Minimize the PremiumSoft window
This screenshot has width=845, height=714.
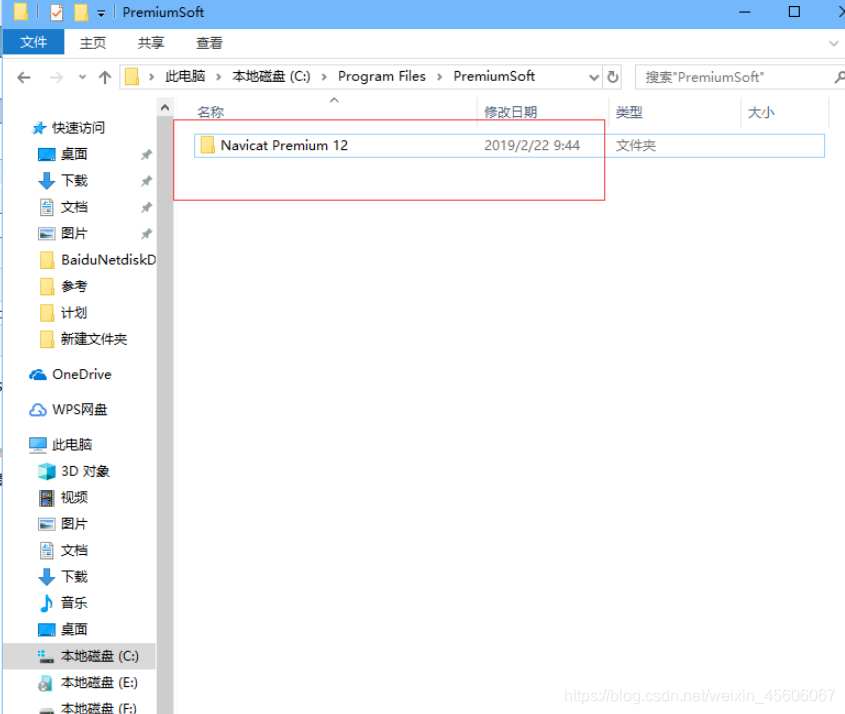pyautogui.click(x=745, y=12)
